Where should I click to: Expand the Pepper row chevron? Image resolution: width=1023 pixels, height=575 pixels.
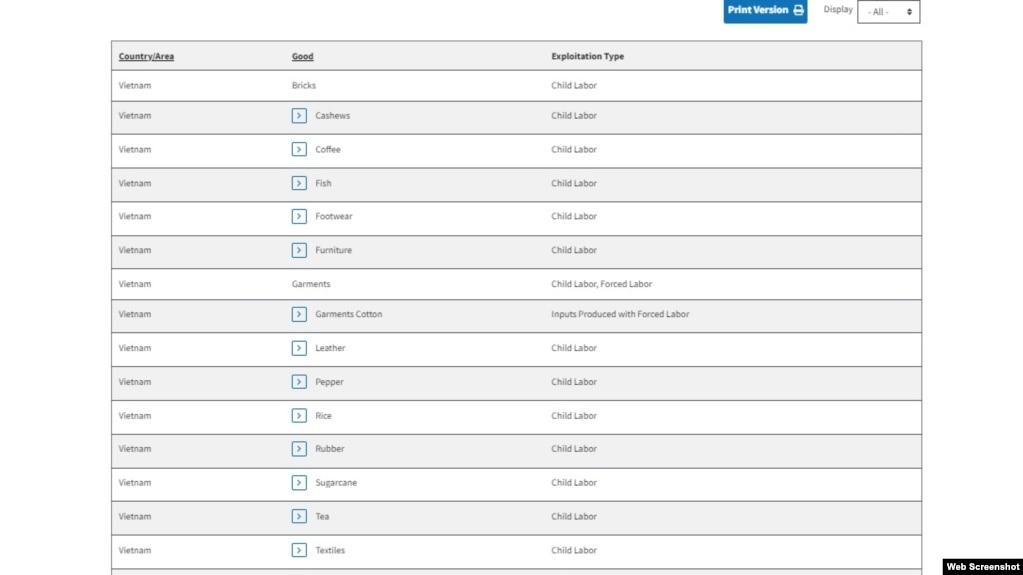[x=299, y=382]
